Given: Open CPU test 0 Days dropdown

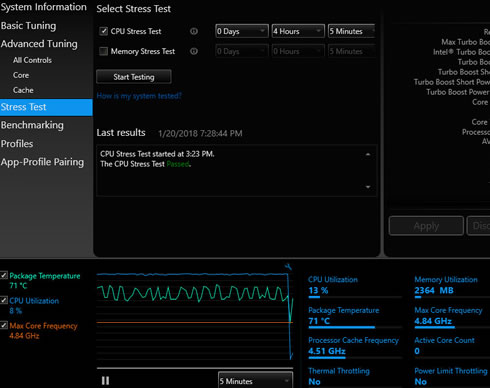Looking at the screenshot, I should (242, 31).
